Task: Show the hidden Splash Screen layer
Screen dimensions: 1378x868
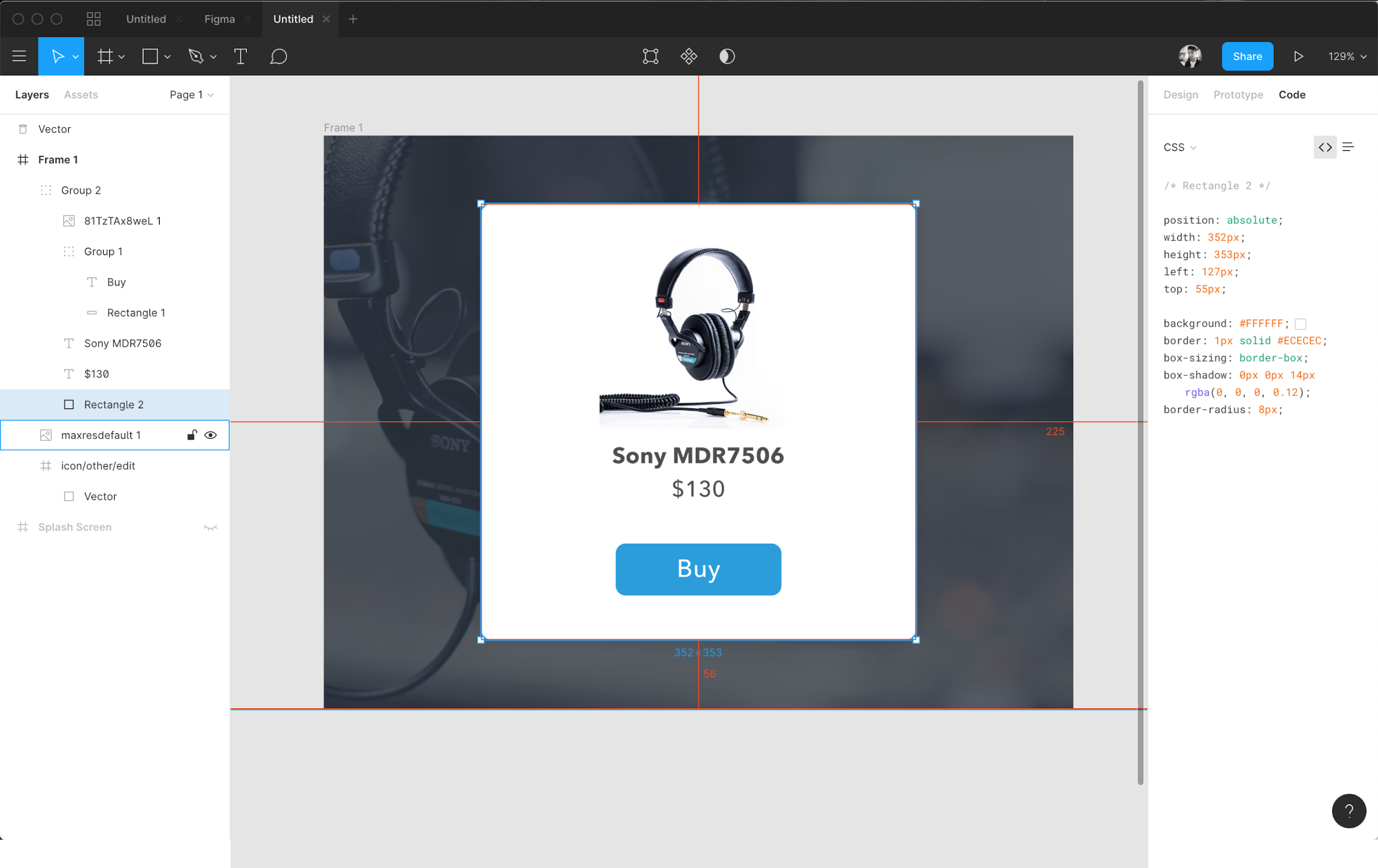Action: point(211,527)
